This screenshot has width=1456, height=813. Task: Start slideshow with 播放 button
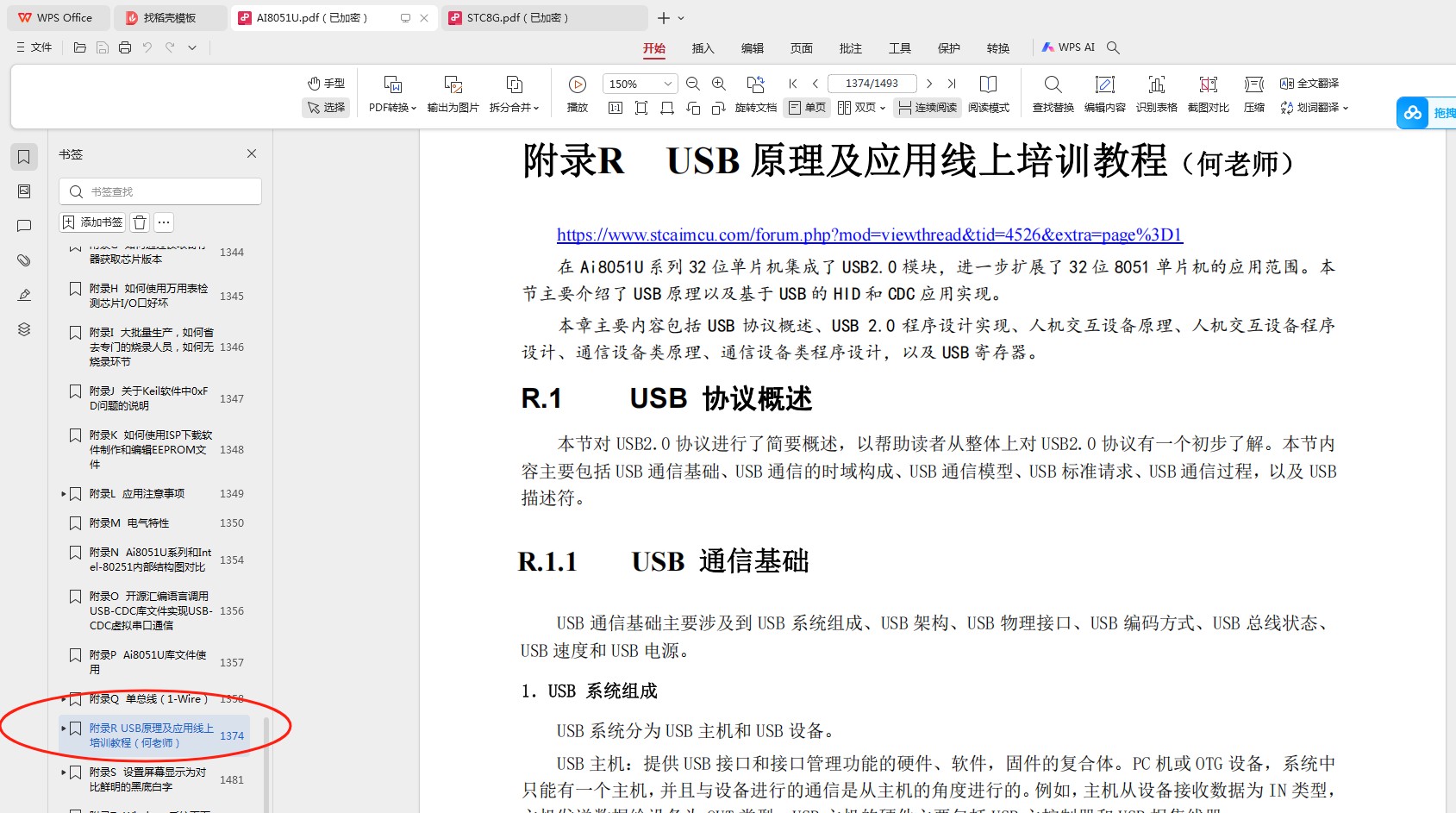578,94
